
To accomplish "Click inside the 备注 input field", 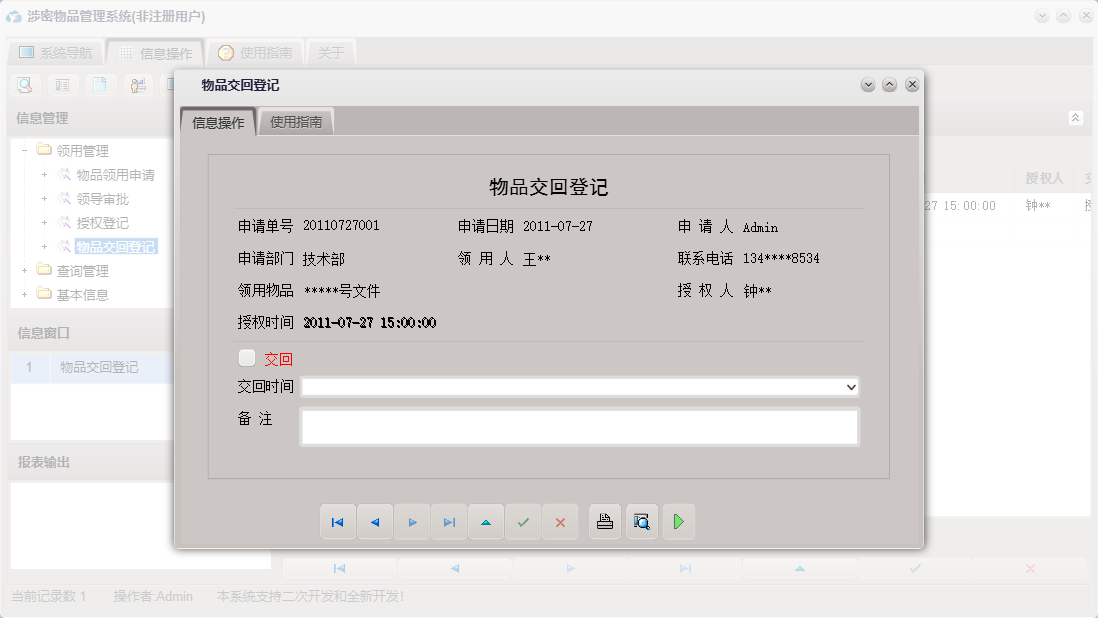I will (578, 427).
